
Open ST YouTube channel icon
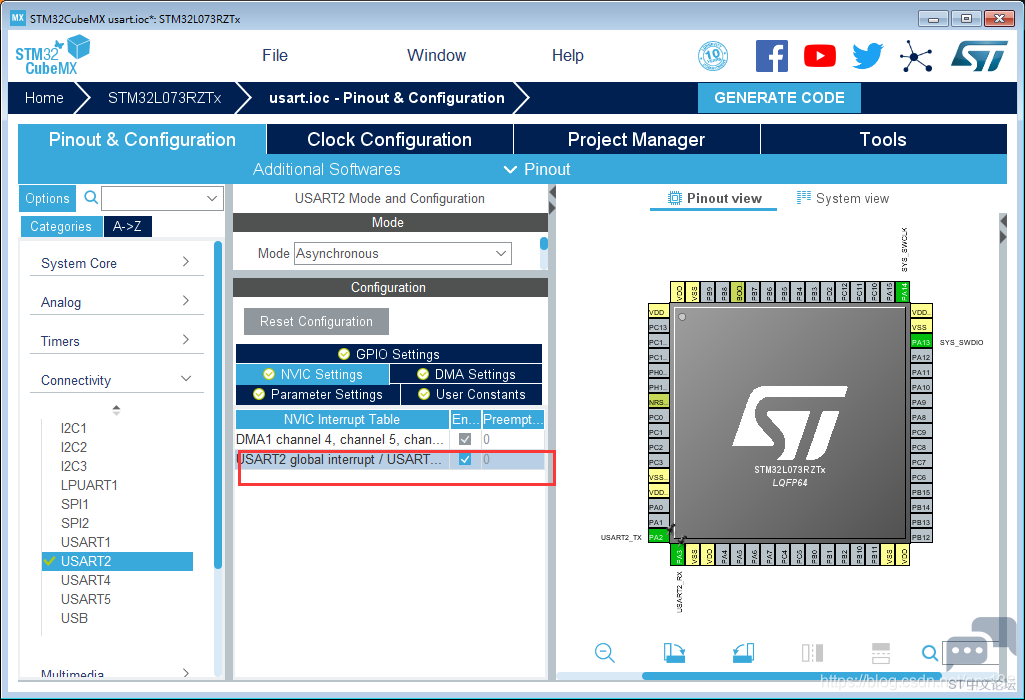820,56
